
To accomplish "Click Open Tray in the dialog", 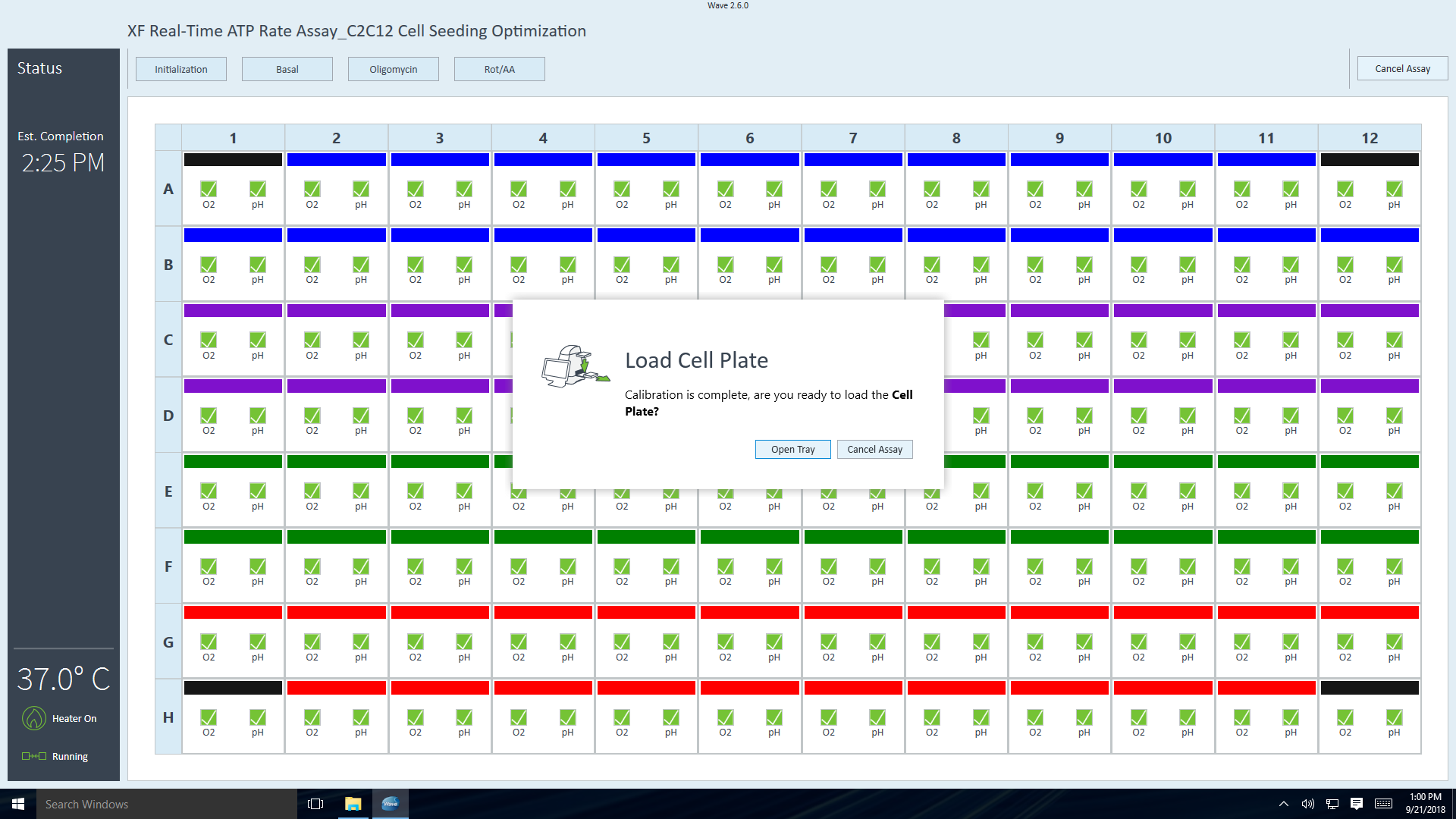I will 792,449.
